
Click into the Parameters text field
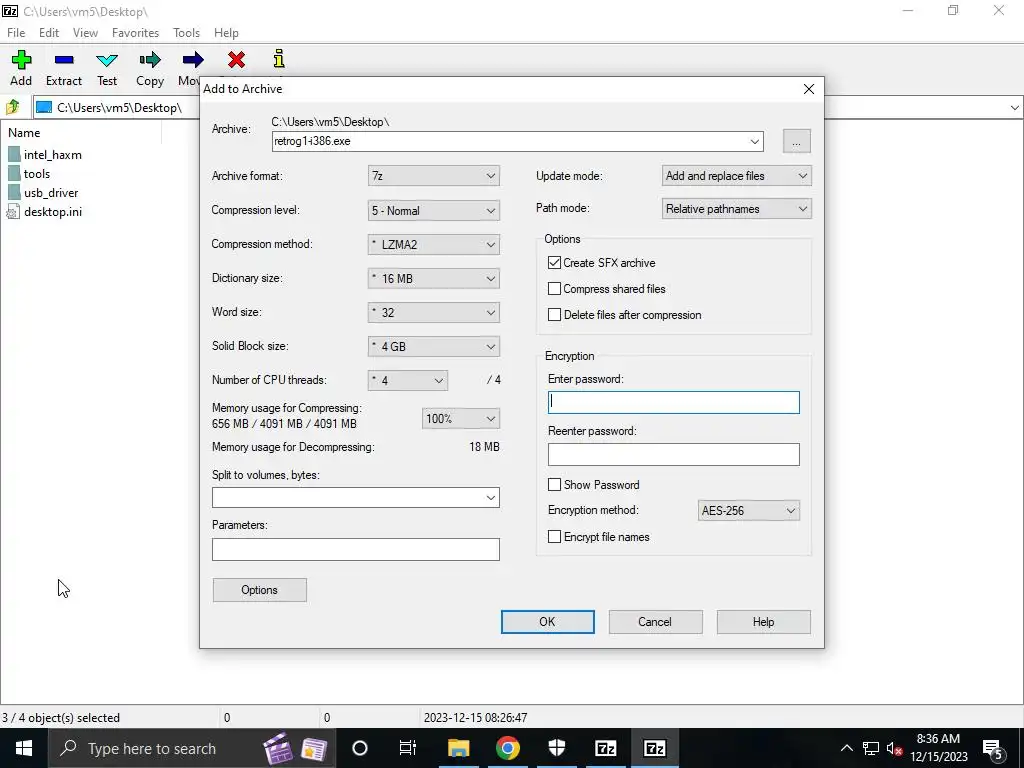(356, 549)
